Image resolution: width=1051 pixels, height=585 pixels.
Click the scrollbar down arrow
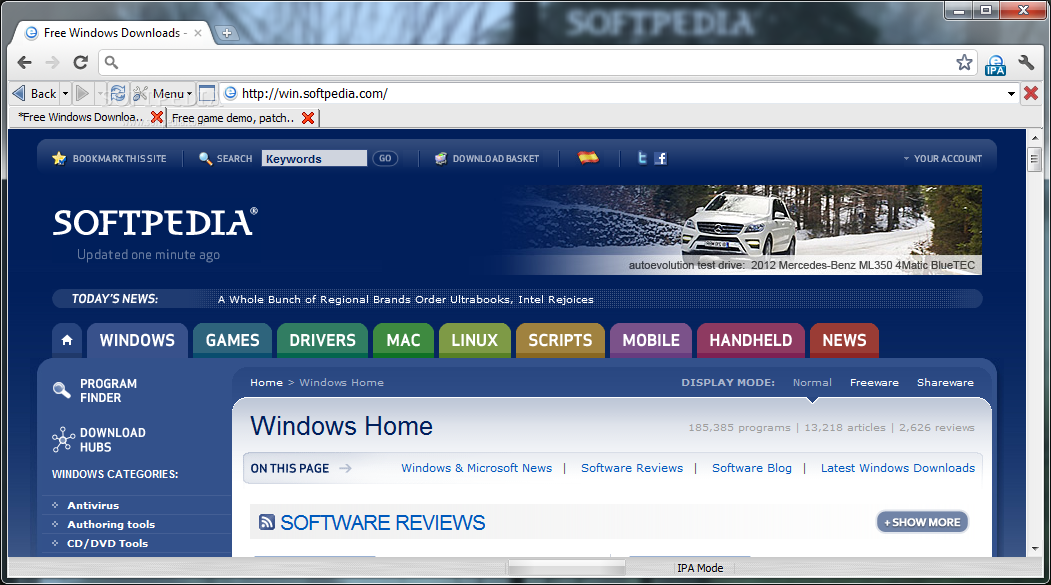(x=1035, y=549)
